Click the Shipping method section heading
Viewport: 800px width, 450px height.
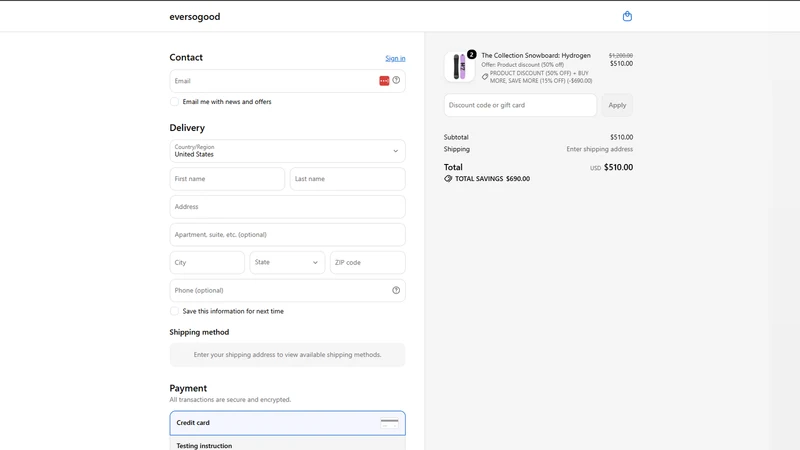click(199, 332)
